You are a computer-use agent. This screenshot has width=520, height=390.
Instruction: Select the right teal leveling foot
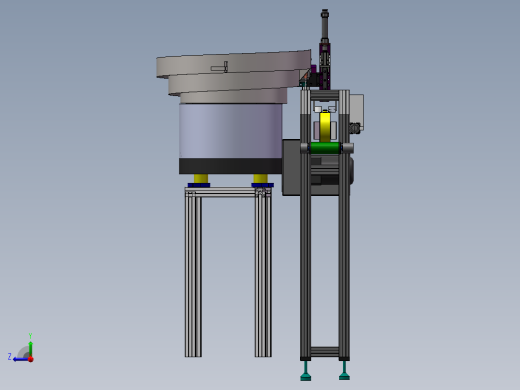pyautogui.click(x=344, y=371)
